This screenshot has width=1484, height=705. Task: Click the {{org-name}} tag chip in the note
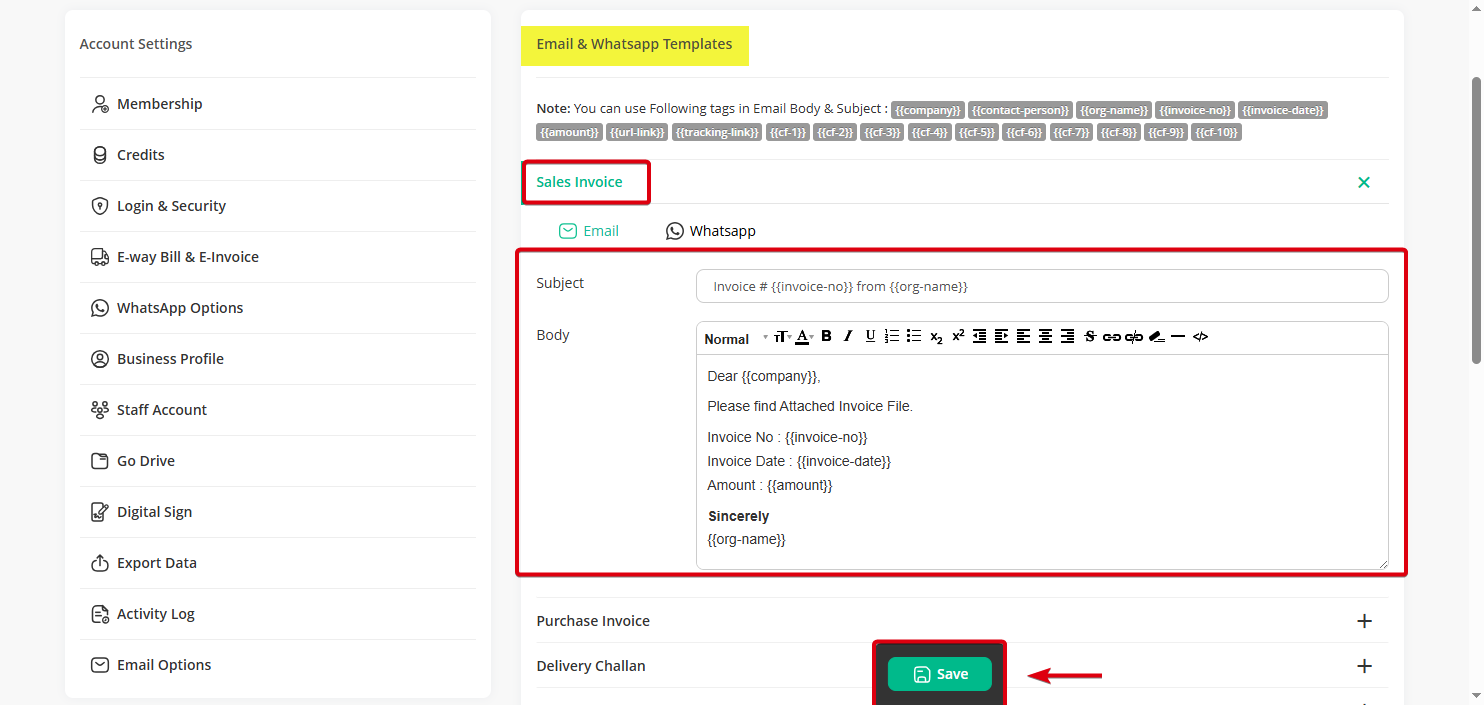[1114, 110]
